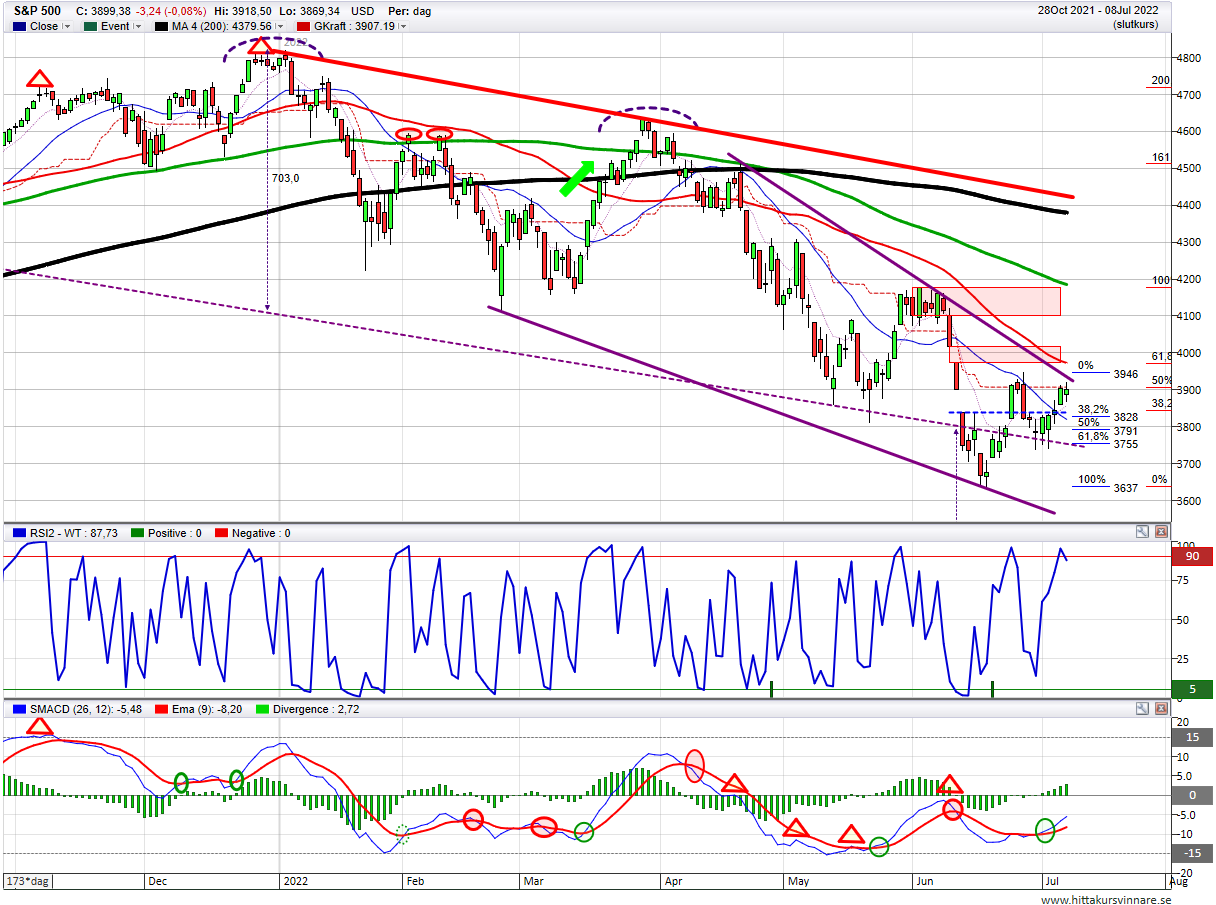
Task: Click the 'Close' series label
Action: point(44,27)
